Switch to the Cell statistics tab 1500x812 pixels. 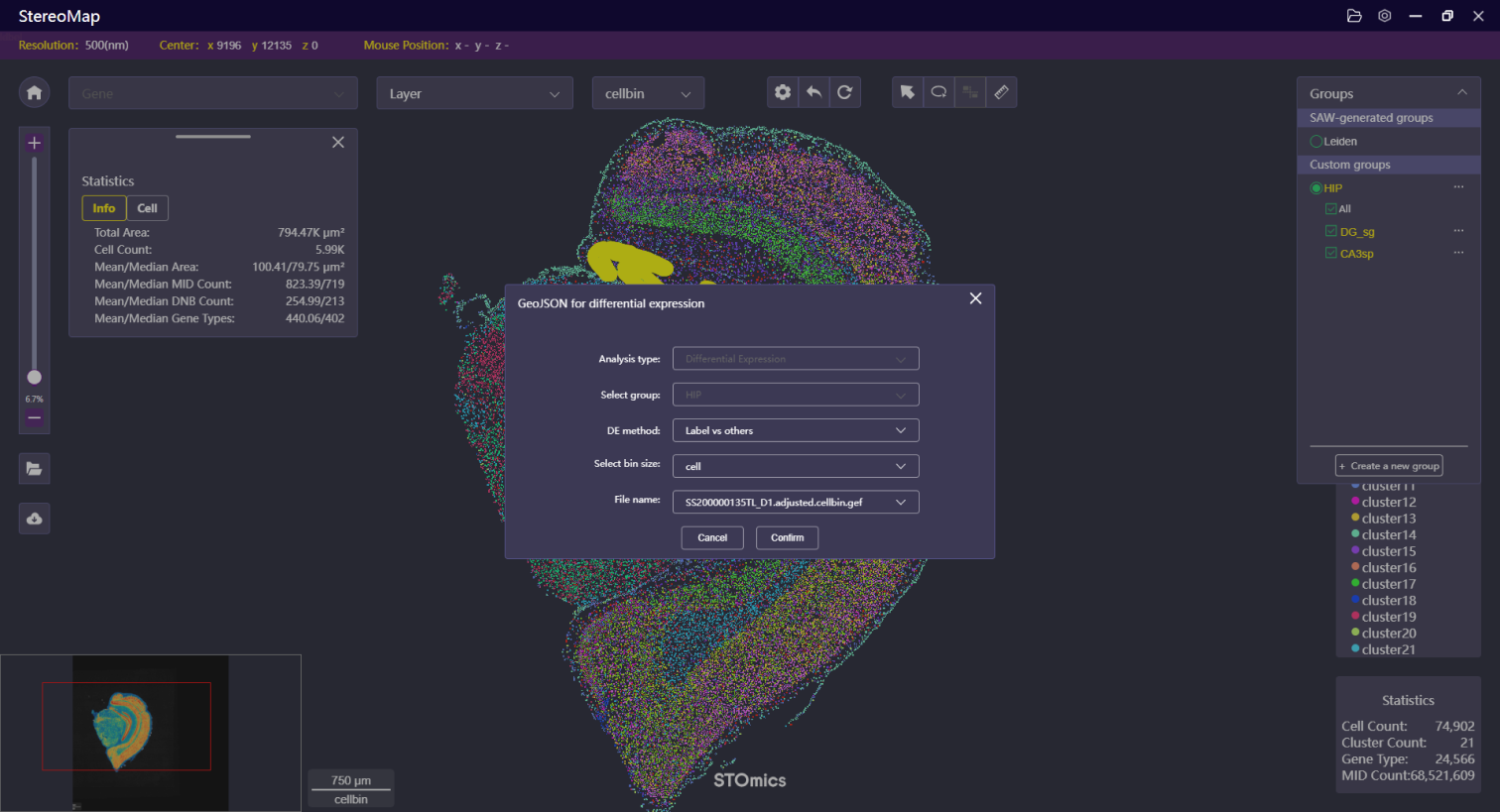click(147, 208)
